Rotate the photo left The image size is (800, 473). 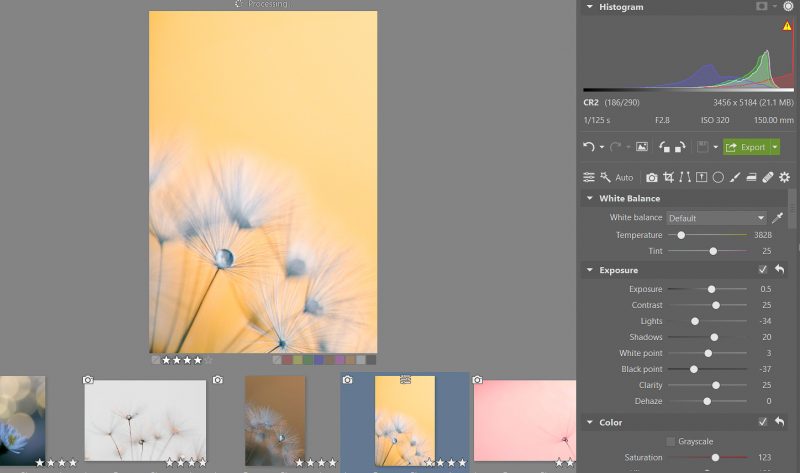663,147
